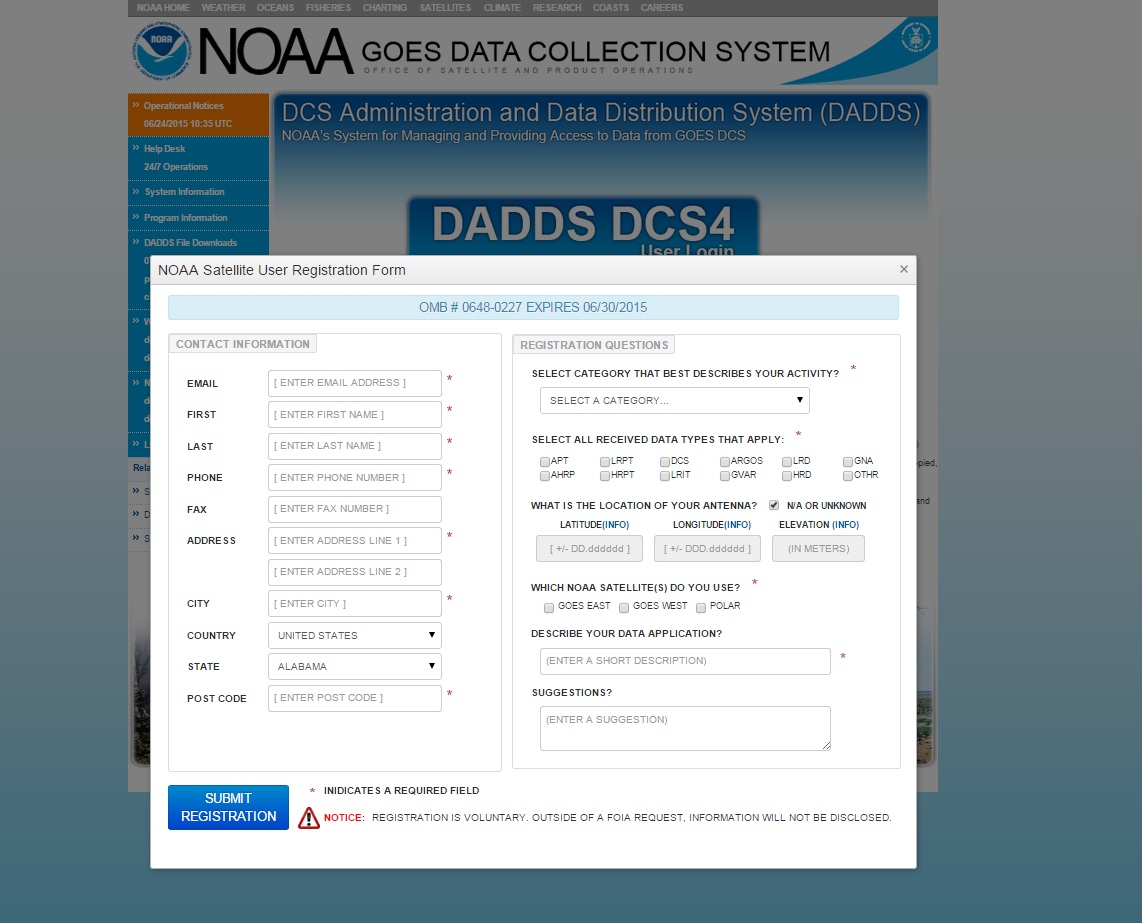Viewport: 1142px width, 923px height.
Task: Click the Department of Commerce seal icon
Action: 915,37
